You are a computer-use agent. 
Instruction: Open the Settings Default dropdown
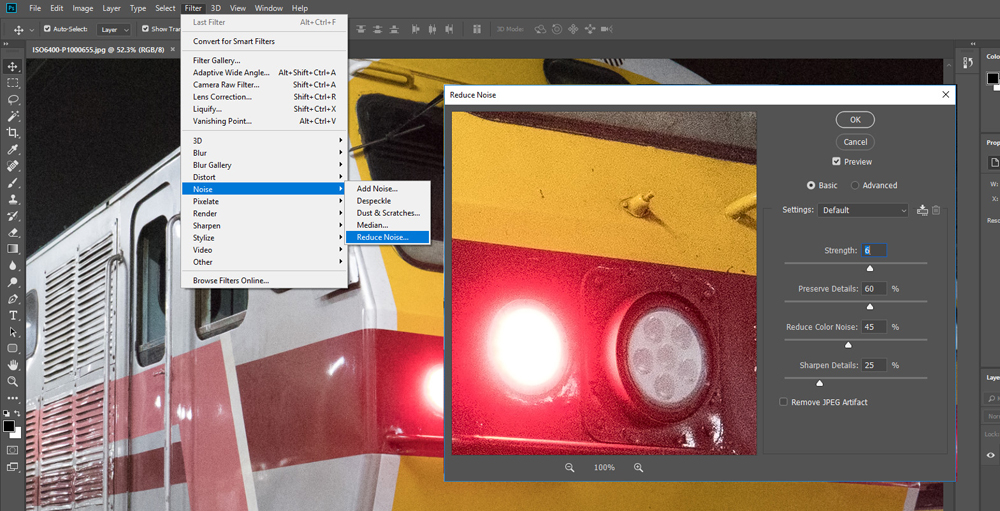coord(863,210)
